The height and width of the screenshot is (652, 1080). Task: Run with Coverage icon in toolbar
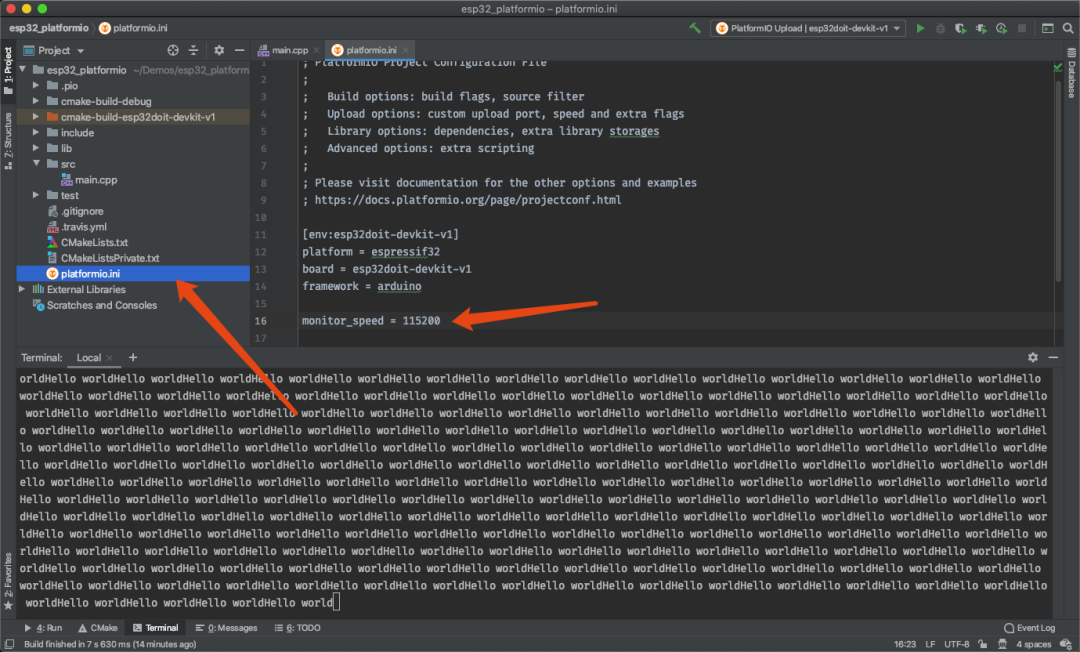[x=962, y=29]
